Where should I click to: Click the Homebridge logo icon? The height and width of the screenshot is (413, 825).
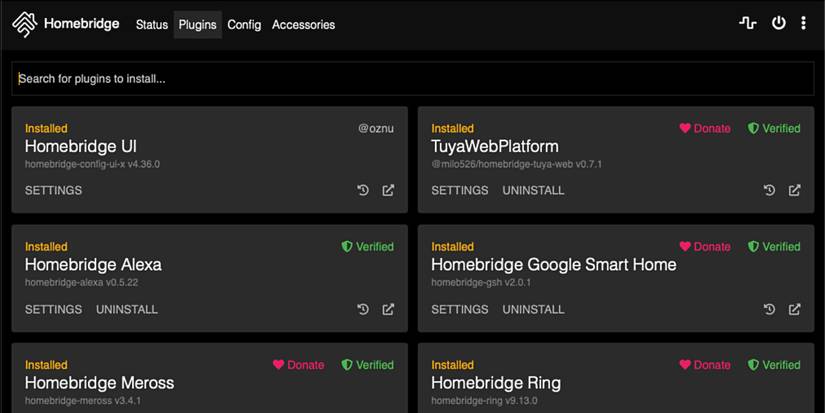(x=25, y=24)
